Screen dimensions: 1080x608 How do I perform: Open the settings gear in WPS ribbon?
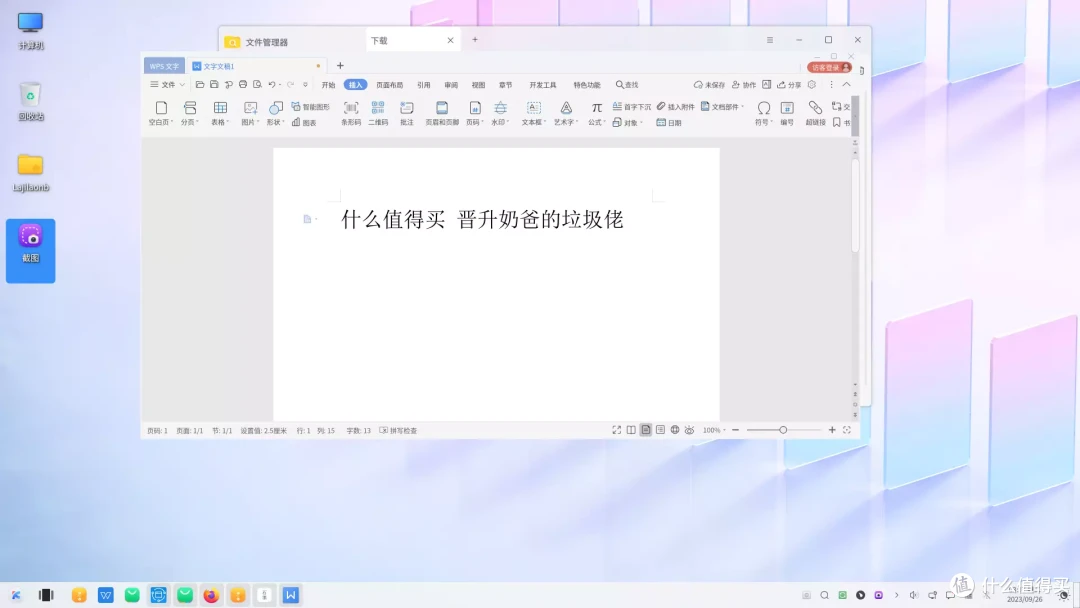[812, 85]
